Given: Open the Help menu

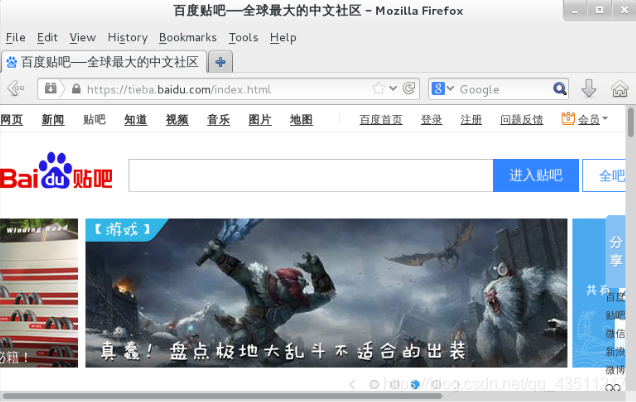Looking at the screenshot, I should pyautogui.click(x=283, y=37).
